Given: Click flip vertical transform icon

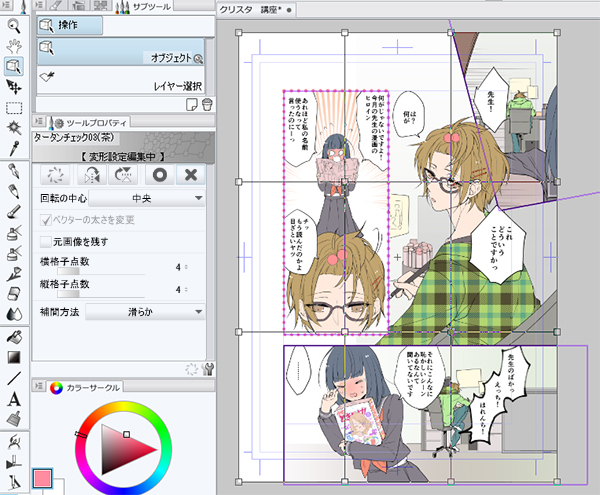Looking at the screenshot, I should coord(123,175).
